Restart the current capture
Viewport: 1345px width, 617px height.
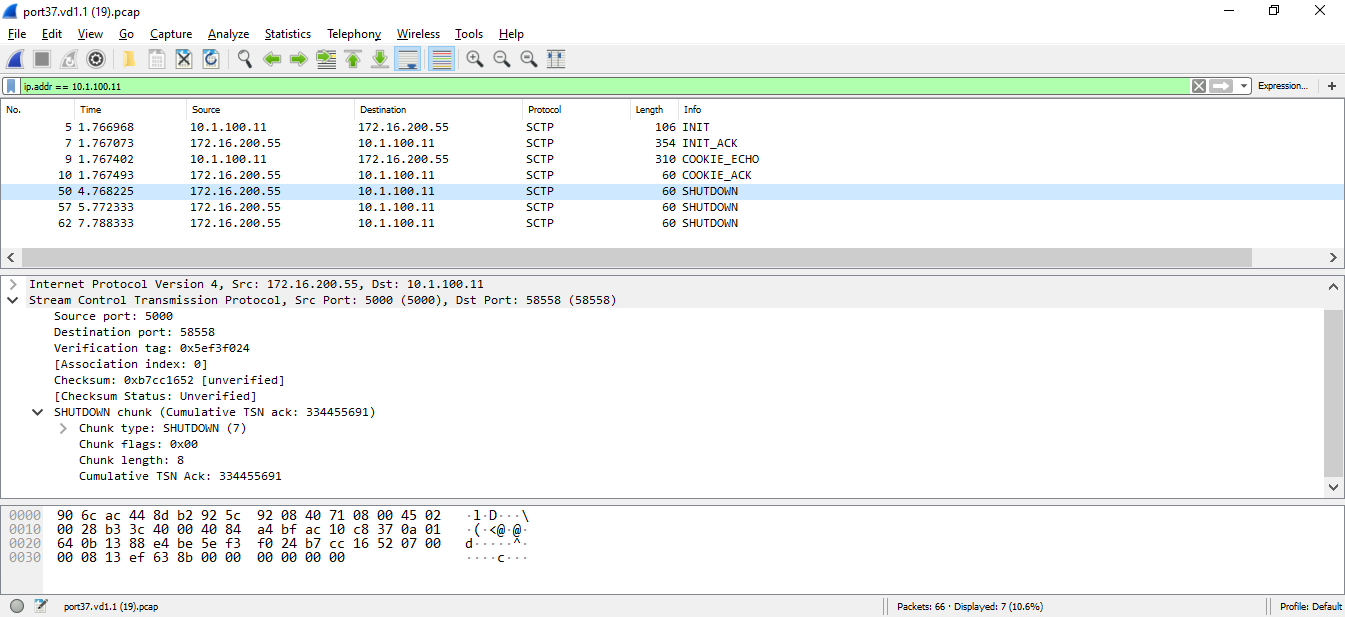68,59
